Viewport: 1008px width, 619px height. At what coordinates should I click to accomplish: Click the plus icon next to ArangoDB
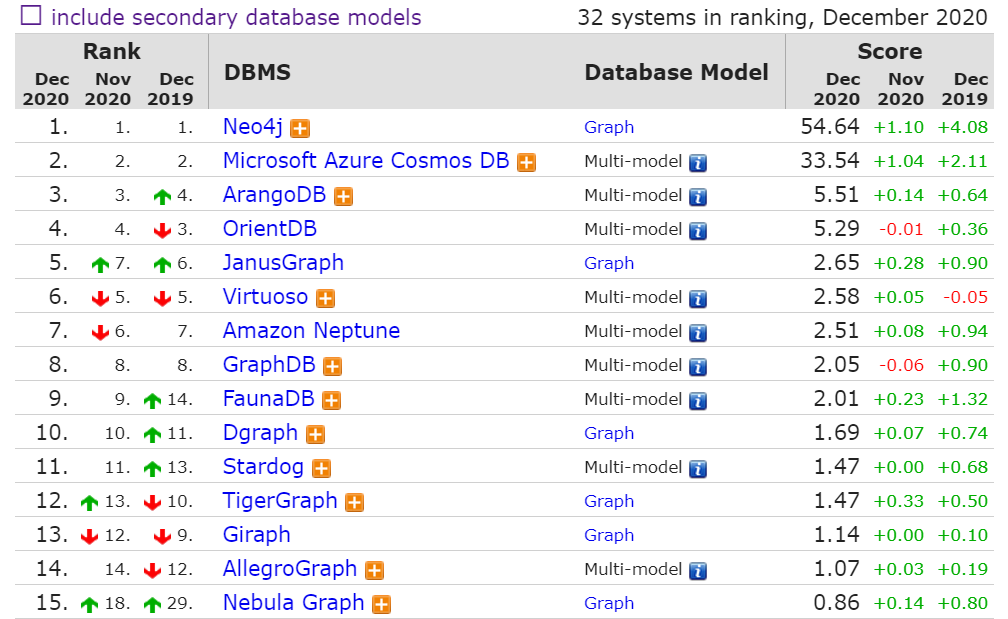pyautogui.click(x=343, y=196)
